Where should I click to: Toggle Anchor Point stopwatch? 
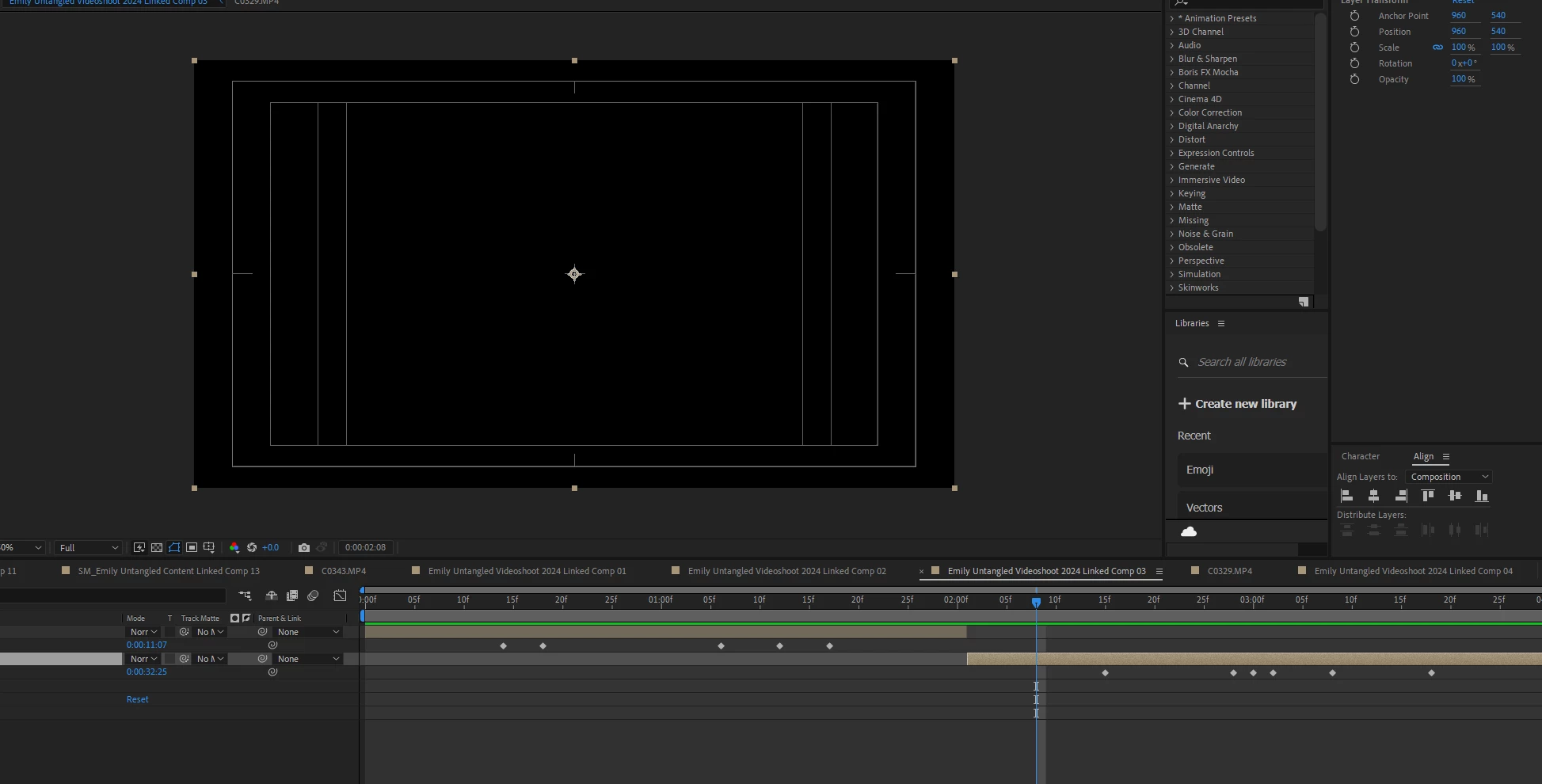(1354, 16)
